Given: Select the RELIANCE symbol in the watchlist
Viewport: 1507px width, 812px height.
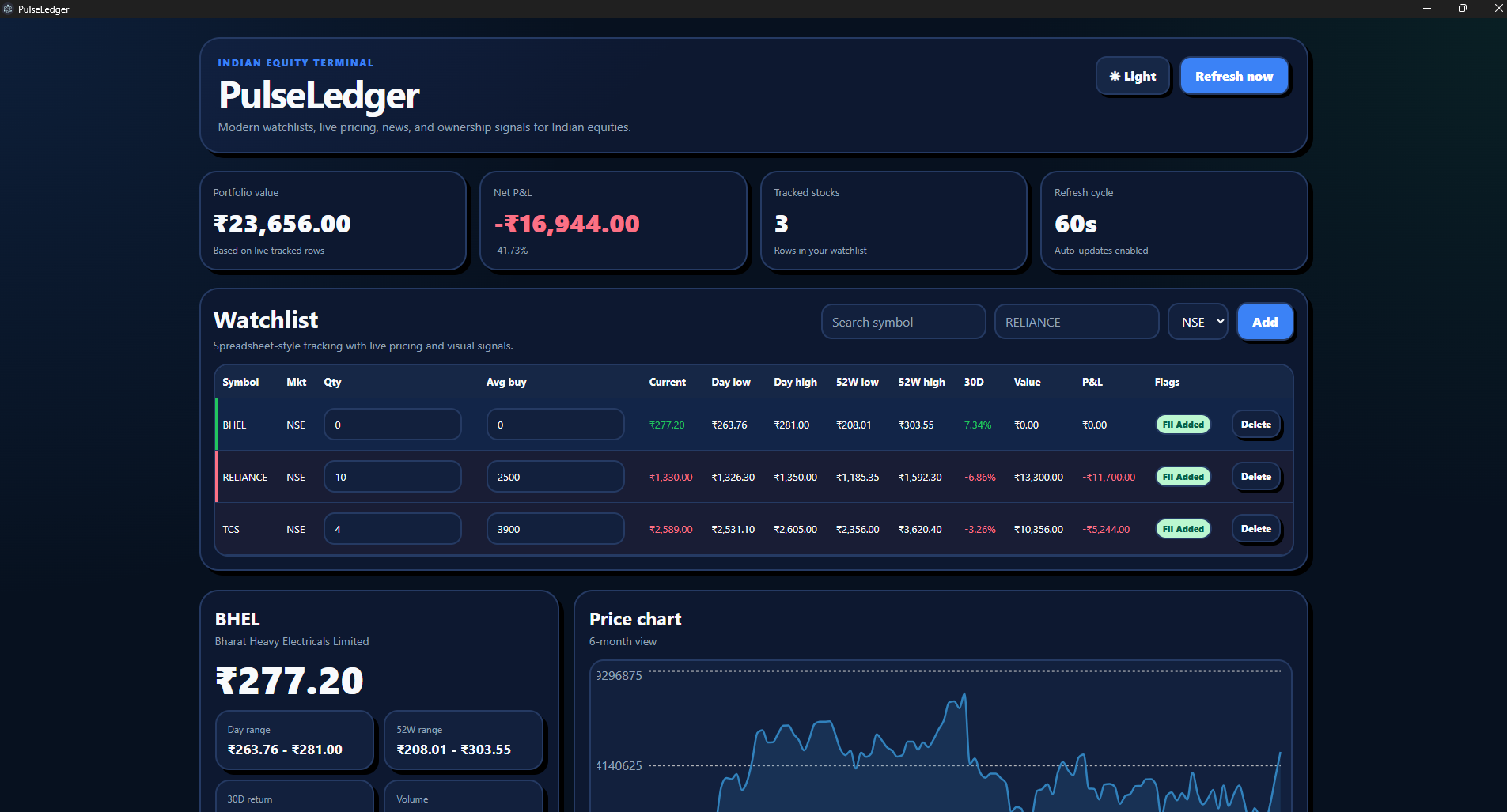Looking at the screenshot, I should tap(244, 478).
